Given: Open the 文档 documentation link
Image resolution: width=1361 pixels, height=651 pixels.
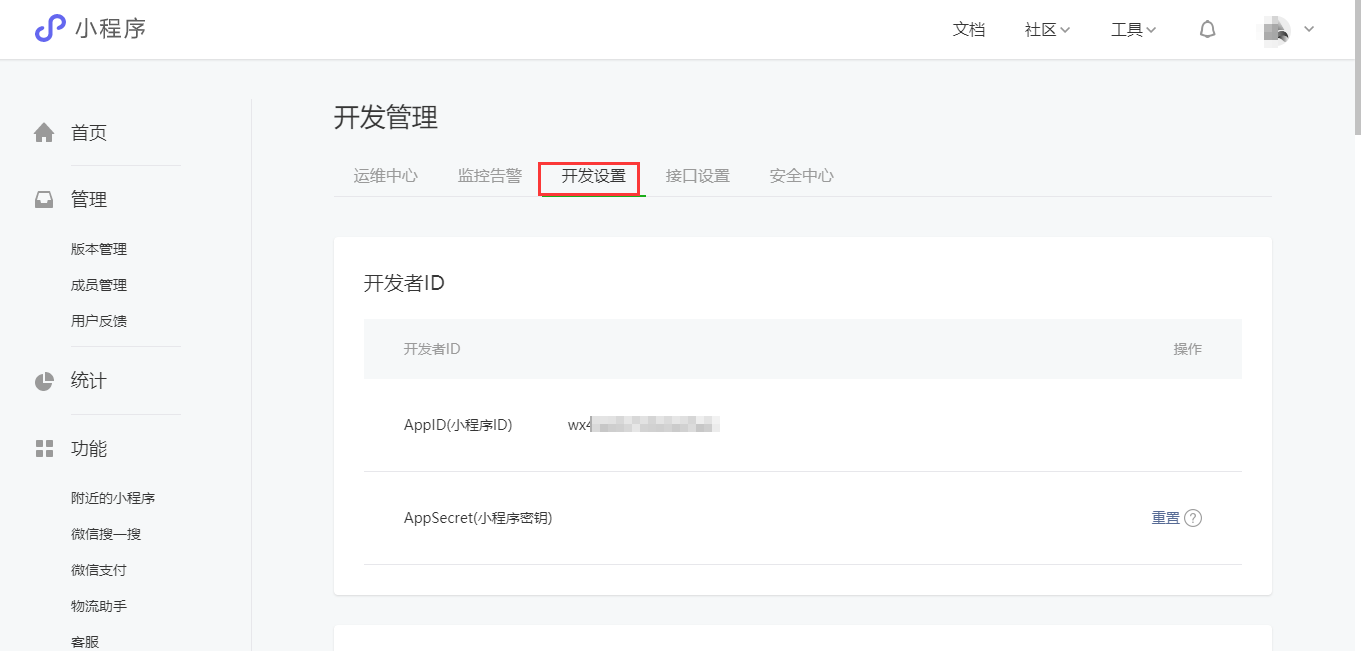Looking at the screenshot, I should tap(968, 29).
